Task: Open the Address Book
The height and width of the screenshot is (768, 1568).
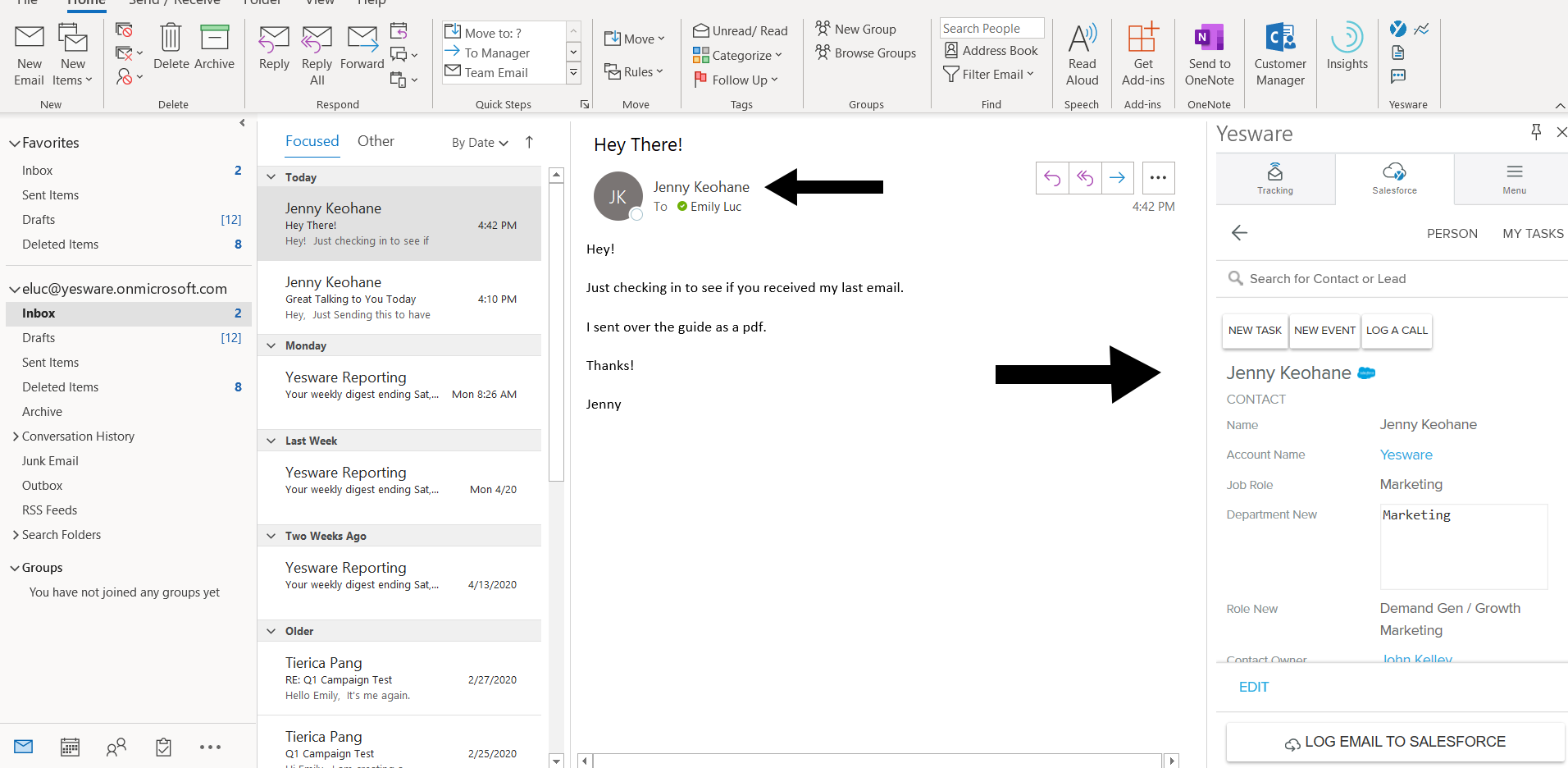Action: [x=991, y=50]
